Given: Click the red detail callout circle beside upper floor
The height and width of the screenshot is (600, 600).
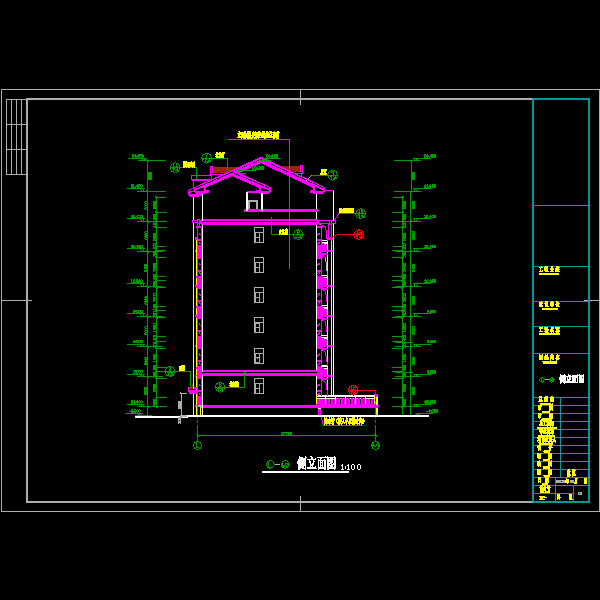Looking at the screenshot, I should pos(358,235).
